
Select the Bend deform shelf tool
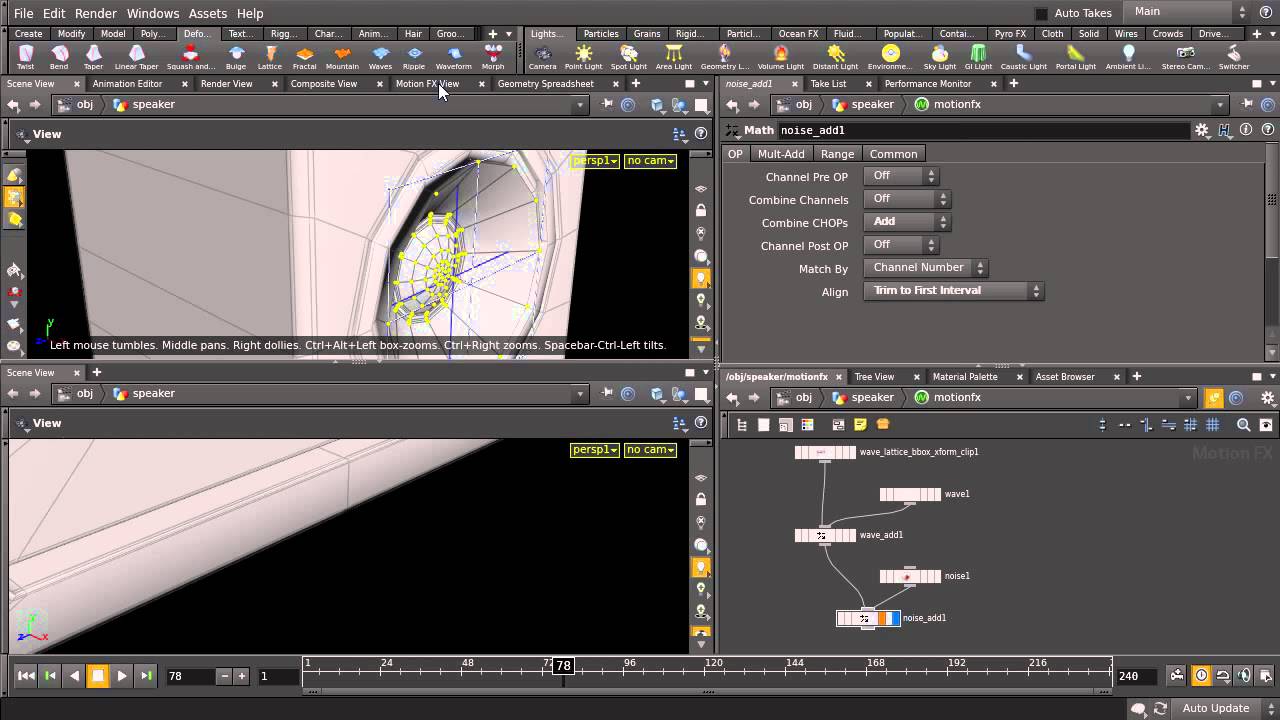pyautogui.click(x=59, y=57)
